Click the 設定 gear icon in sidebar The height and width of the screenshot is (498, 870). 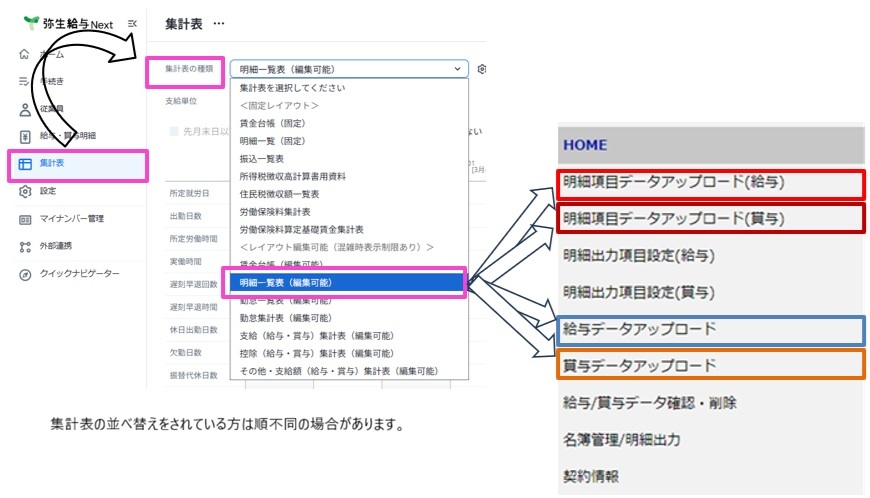point(25,191)
